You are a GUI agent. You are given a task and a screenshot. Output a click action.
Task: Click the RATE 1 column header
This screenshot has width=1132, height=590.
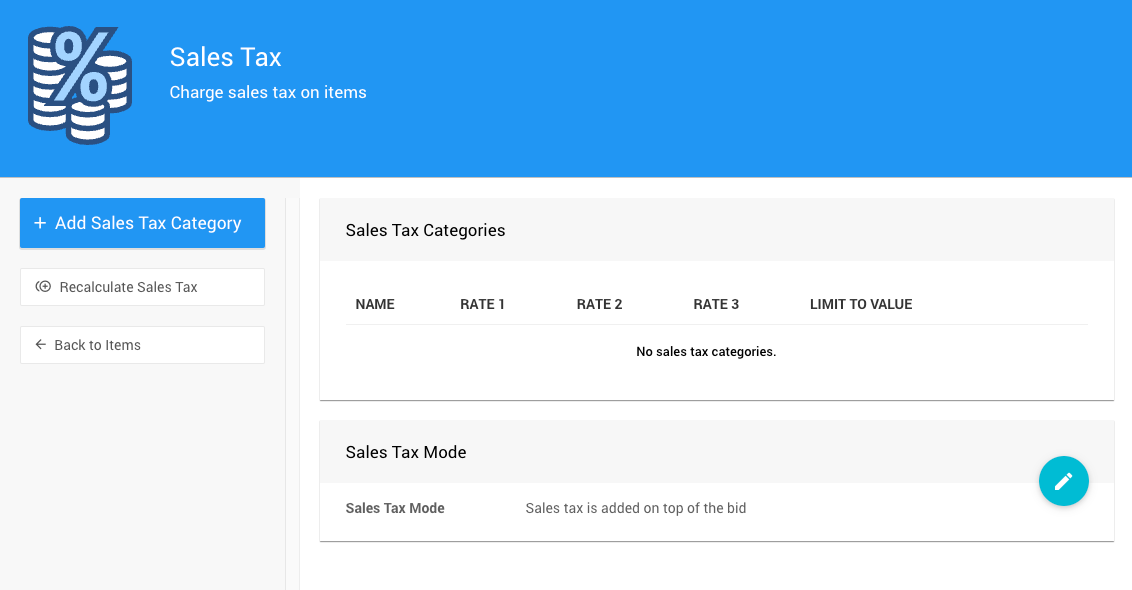(482, 304)
